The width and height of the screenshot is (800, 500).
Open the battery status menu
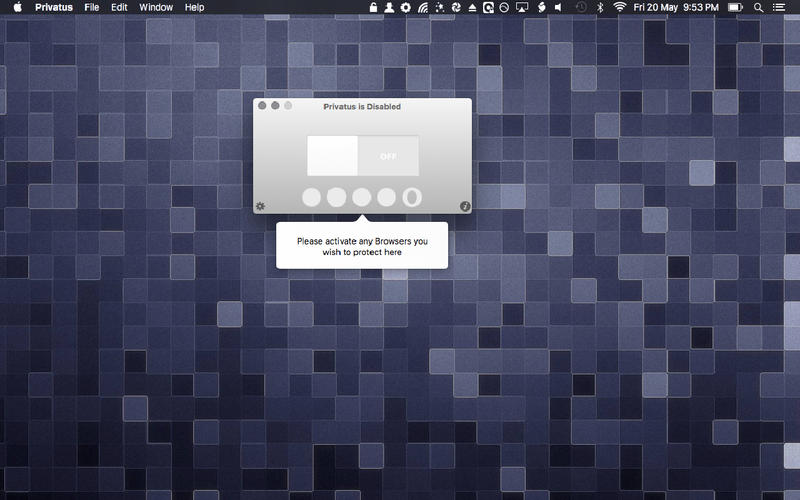[735, 7]
